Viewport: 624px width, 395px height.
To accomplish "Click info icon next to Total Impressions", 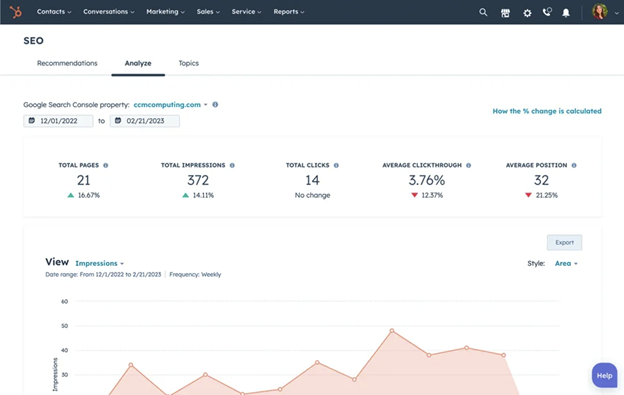I will (x=232, y=165).
